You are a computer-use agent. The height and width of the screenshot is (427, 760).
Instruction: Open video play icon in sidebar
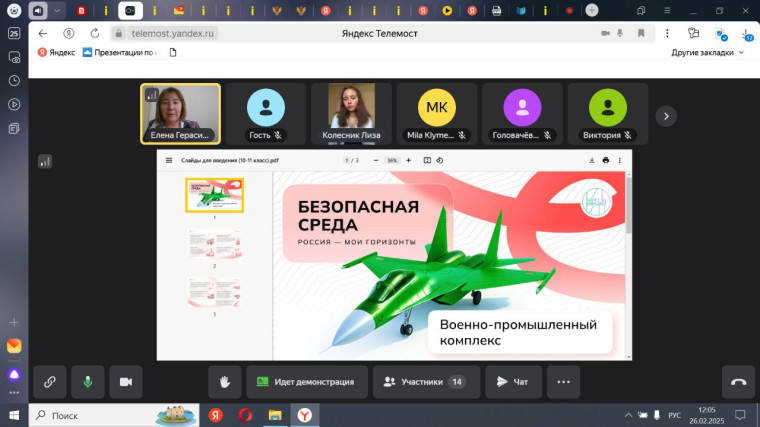pos(14,104)
